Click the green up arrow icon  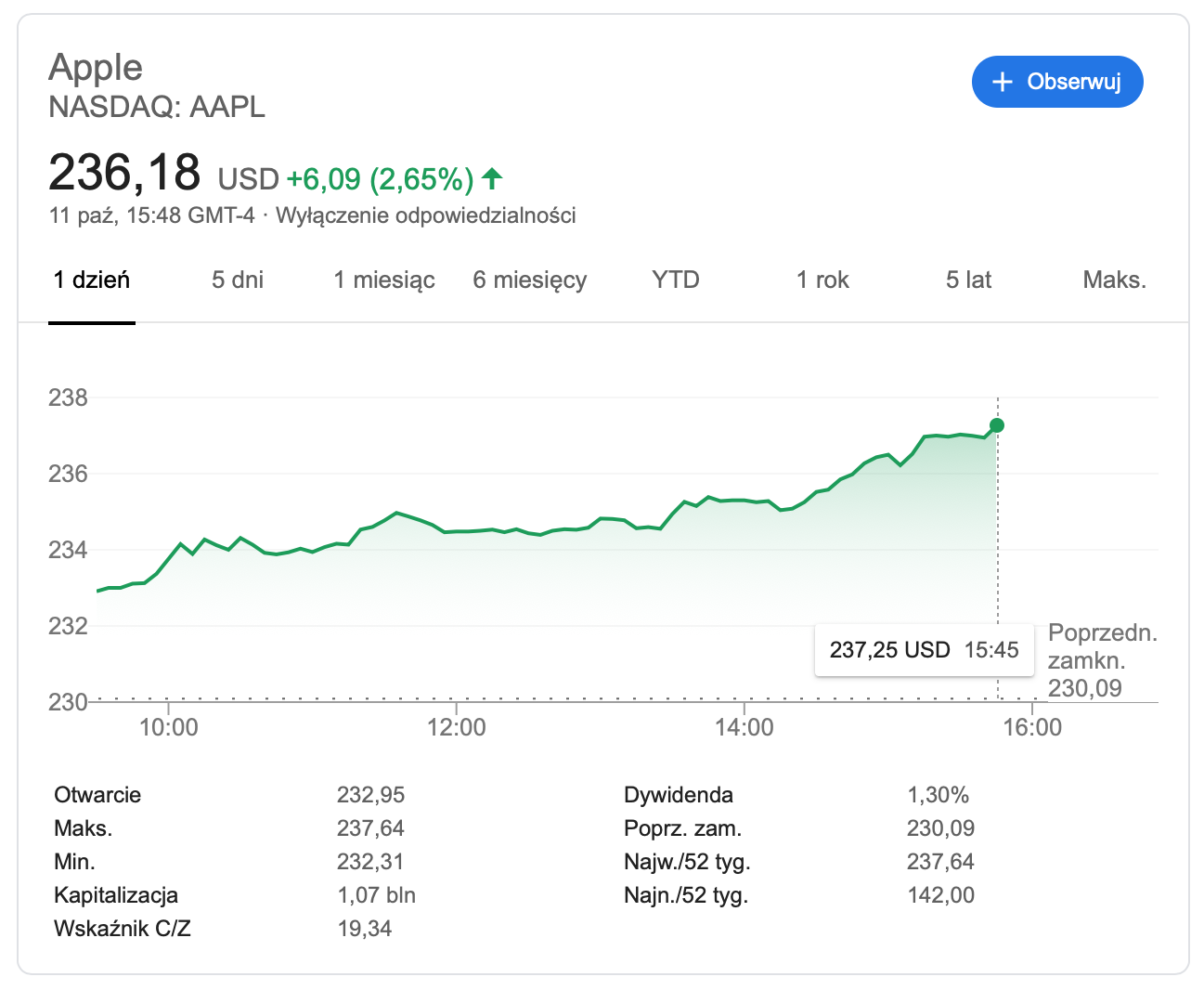(492, 177)
